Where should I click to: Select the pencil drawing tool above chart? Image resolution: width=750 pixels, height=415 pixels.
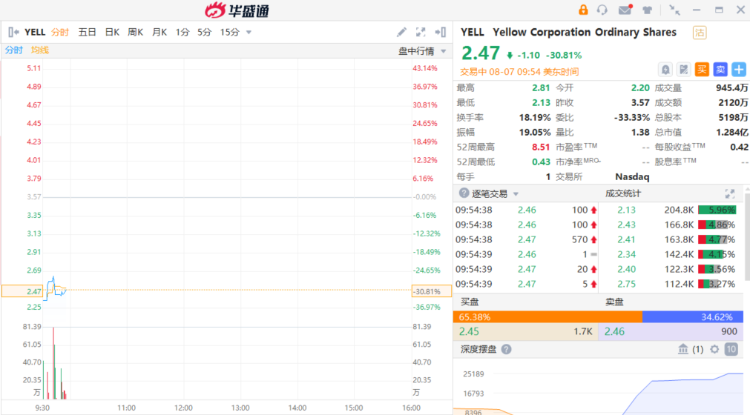(402, 32)
